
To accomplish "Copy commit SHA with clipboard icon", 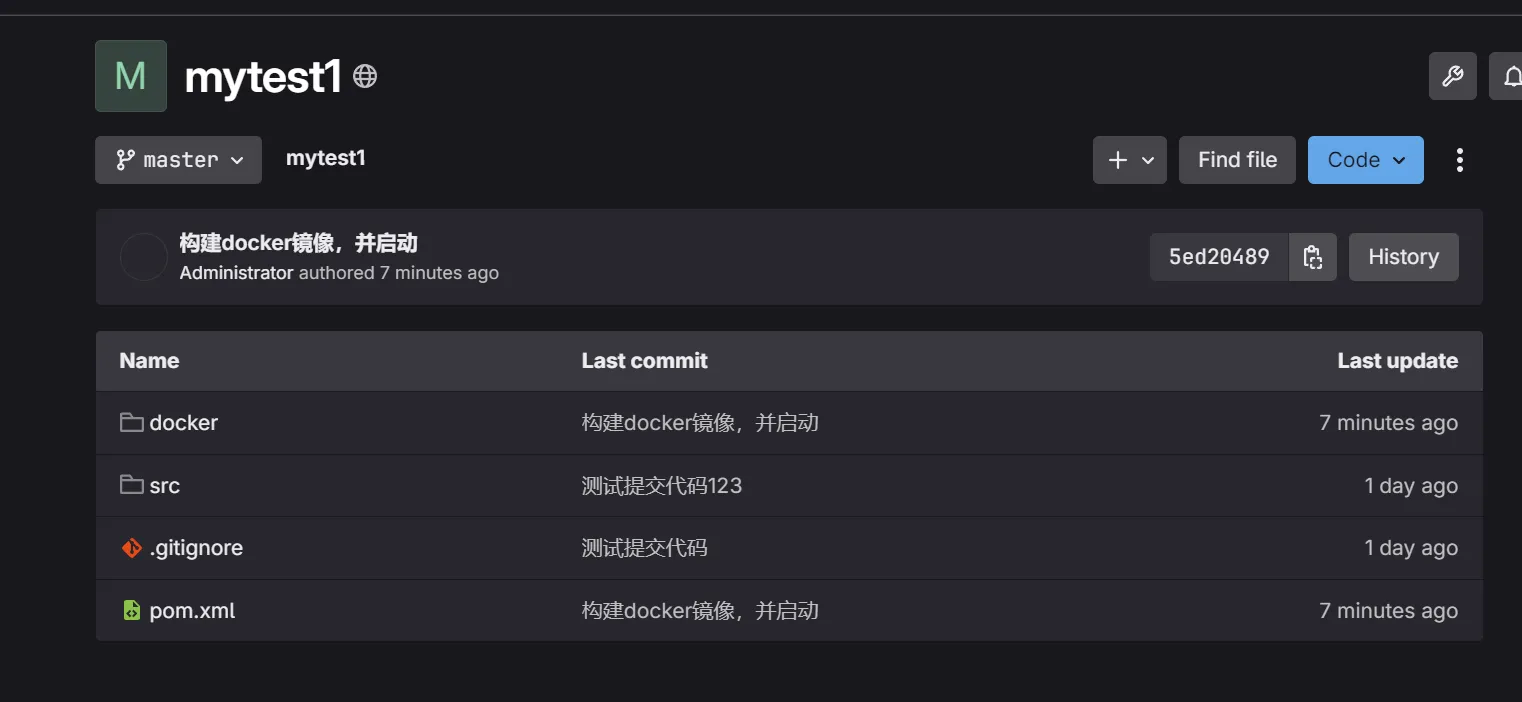I will coord(1313,257).
